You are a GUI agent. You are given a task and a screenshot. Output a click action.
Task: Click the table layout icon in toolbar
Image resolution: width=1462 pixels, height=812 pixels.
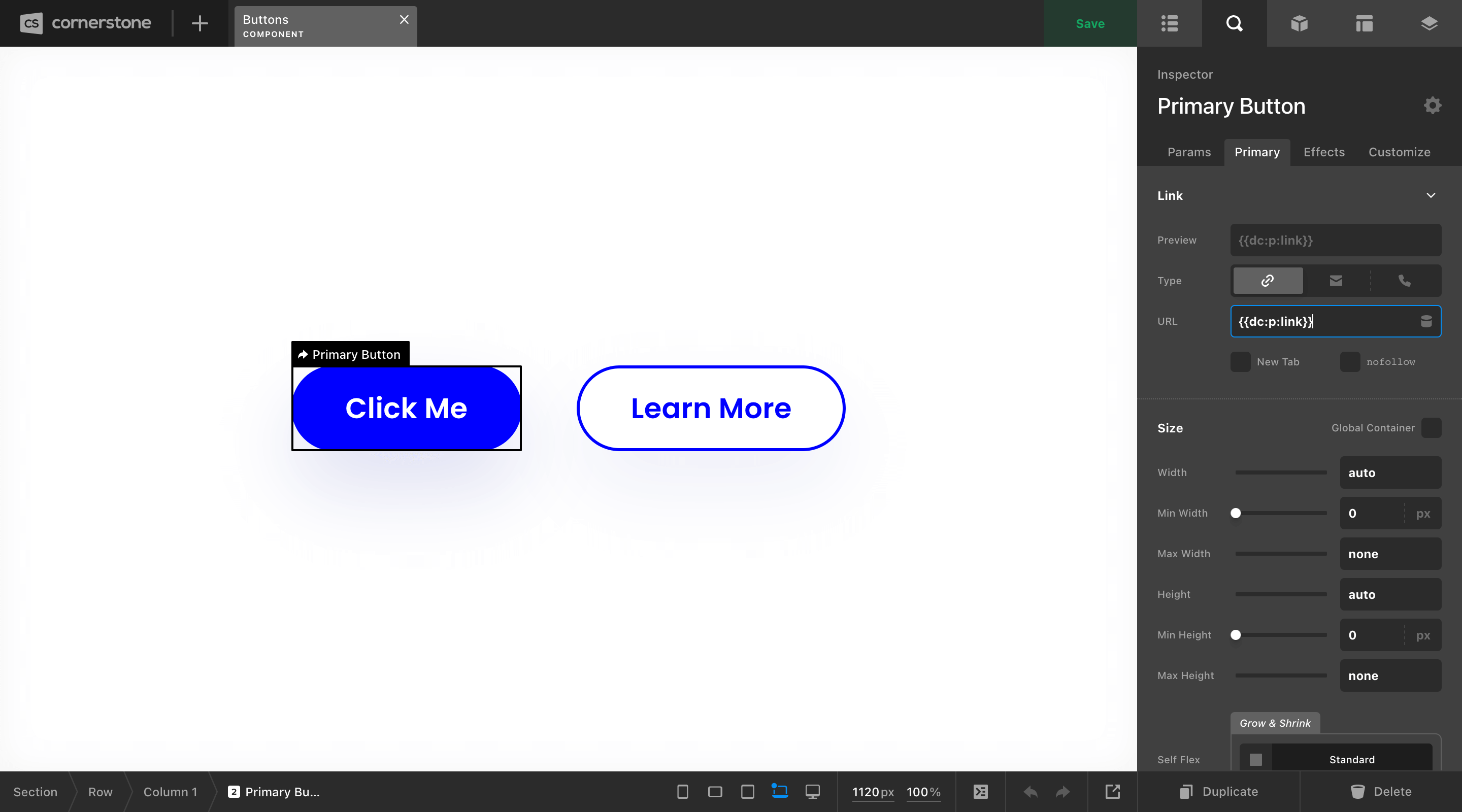point(1364,23)
